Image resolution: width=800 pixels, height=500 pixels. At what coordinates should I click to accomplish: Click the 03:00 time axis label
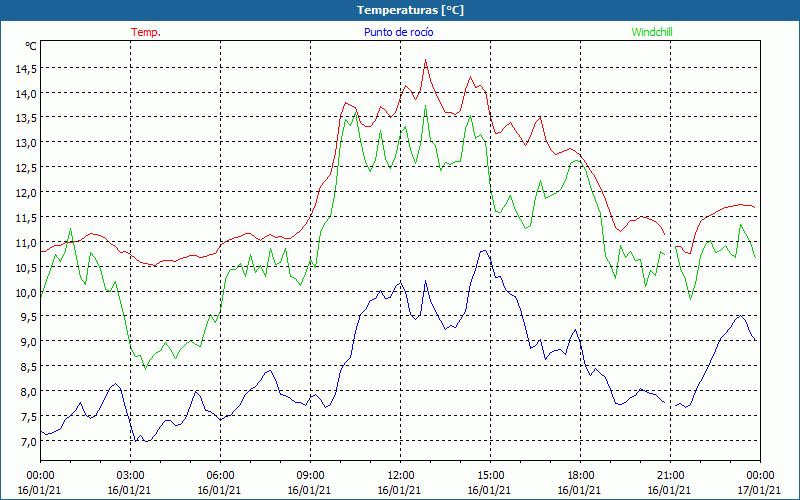pos(130,476)
